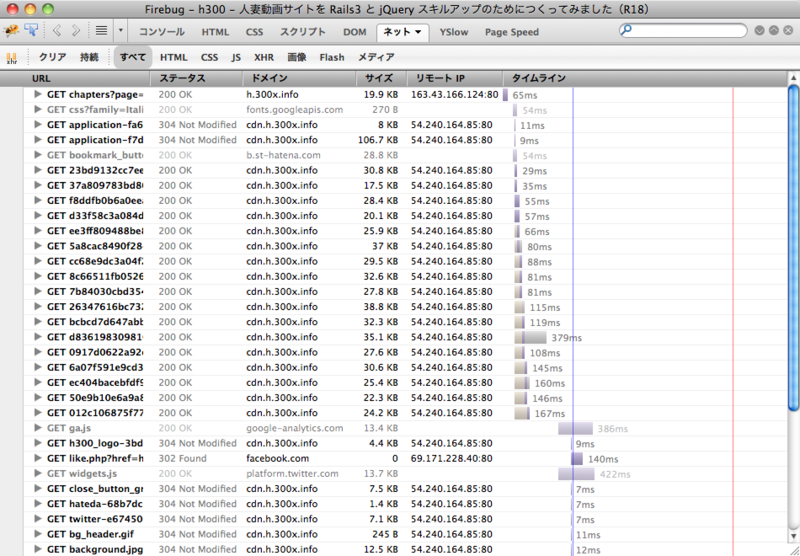This screenshot has height=556, width=800.
Task: Expand the GET bg_header.gif request
Action: [x=38, y=534]
